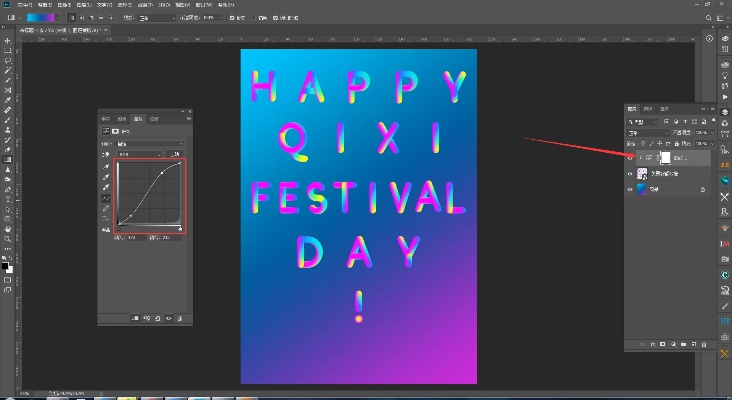Click the new adjustment layer icon in Layers
The height and width of the screenshot is (400, 732).
coord(673,344)
